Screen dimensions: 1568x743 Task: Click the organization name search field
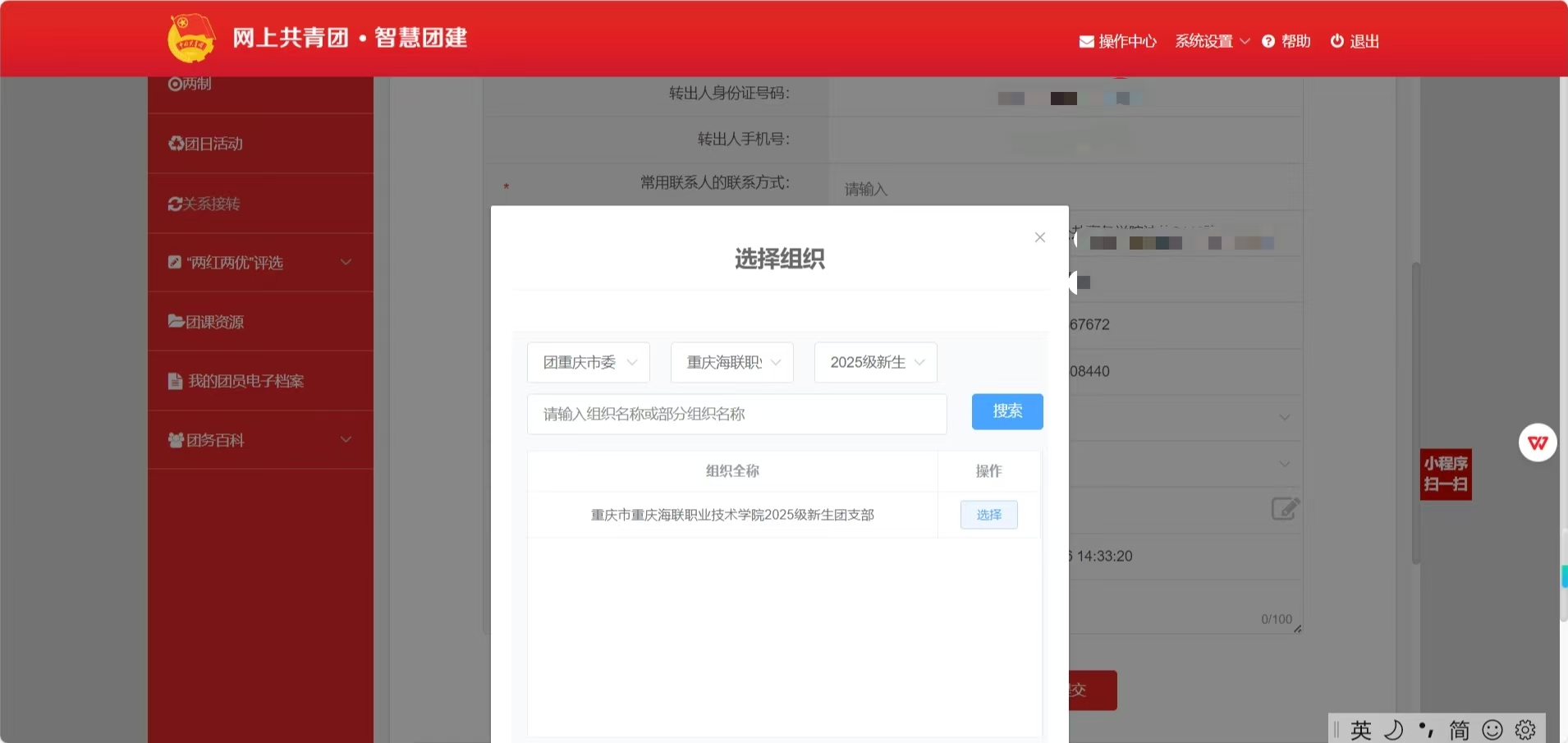point(736,414)
